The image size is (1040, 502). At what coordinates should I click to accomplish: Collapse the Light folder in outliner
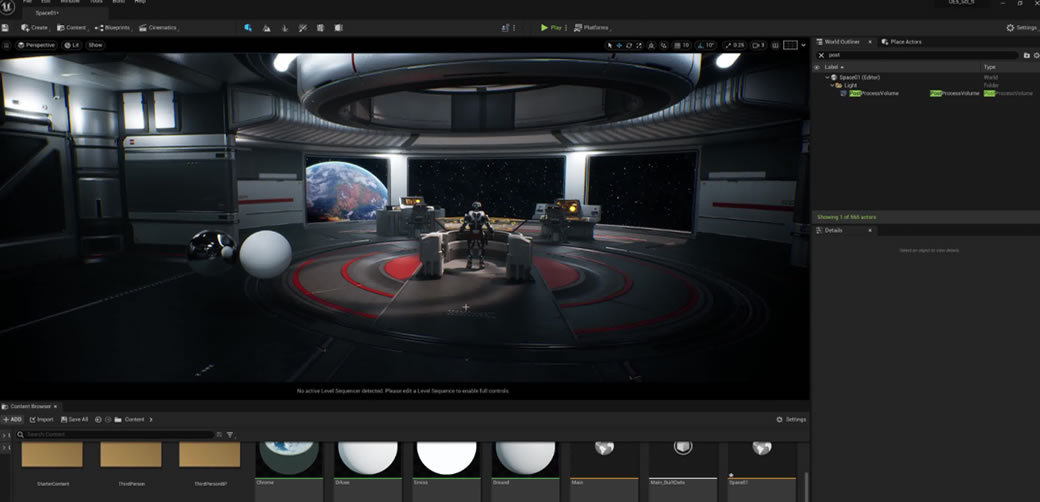(x=833, y=85)
